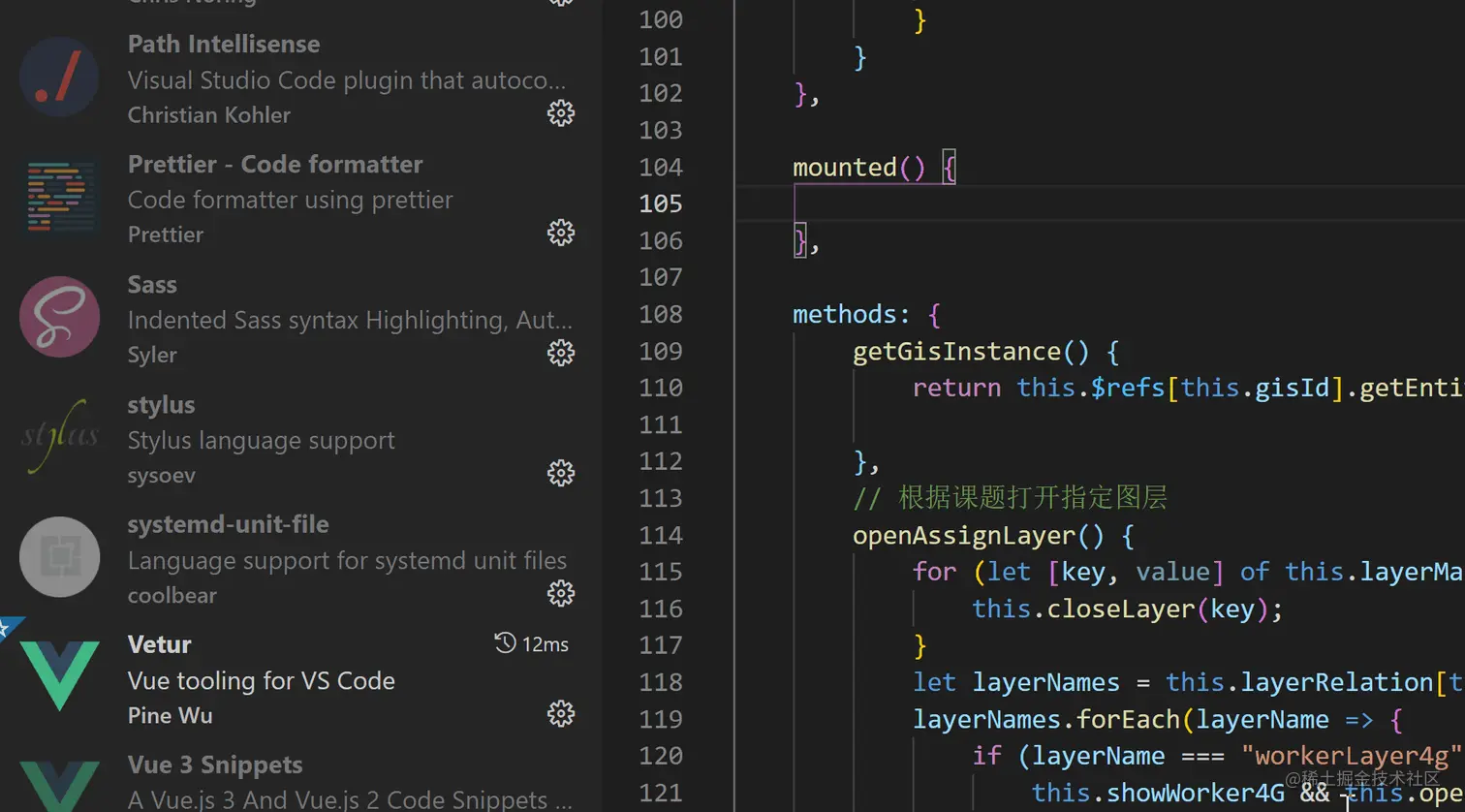Screen dimensions: 1465x812
Task: Click 'layerNames.forEach' on line 119
Action: [x=1046, y=720]
